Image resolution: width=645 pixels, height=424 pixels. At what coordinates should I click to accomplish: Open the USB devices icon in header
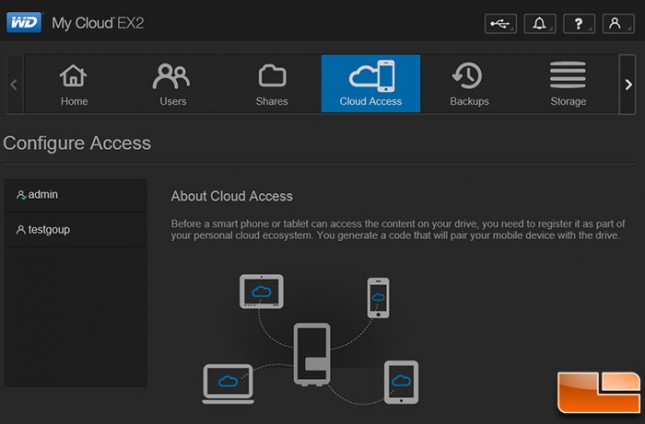click(x=500, y=24)
